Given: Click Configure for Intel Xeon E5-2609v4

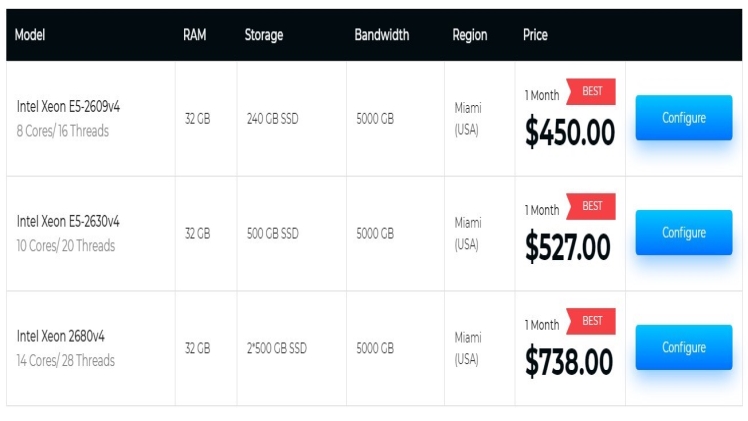Looking at the screenshot, I should click(684, 118).
